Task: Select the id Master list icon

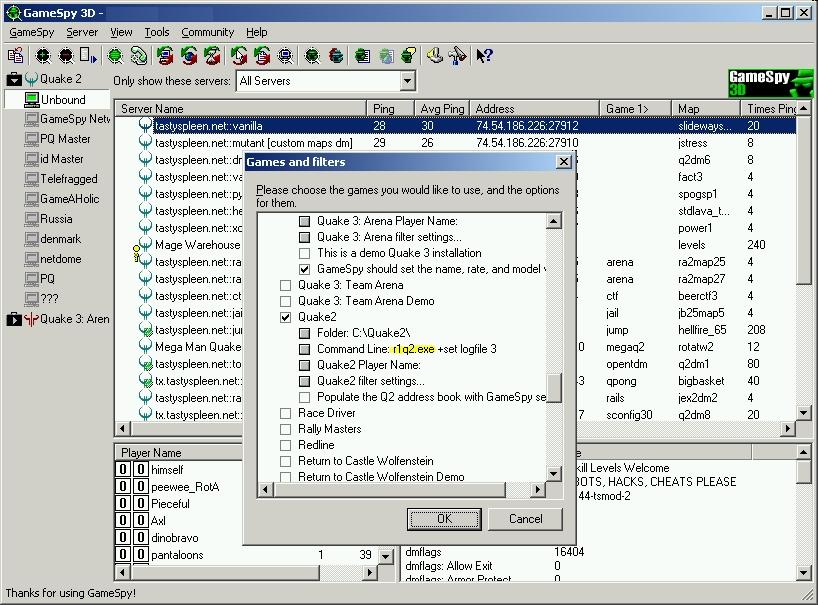Action: [31, 159]
